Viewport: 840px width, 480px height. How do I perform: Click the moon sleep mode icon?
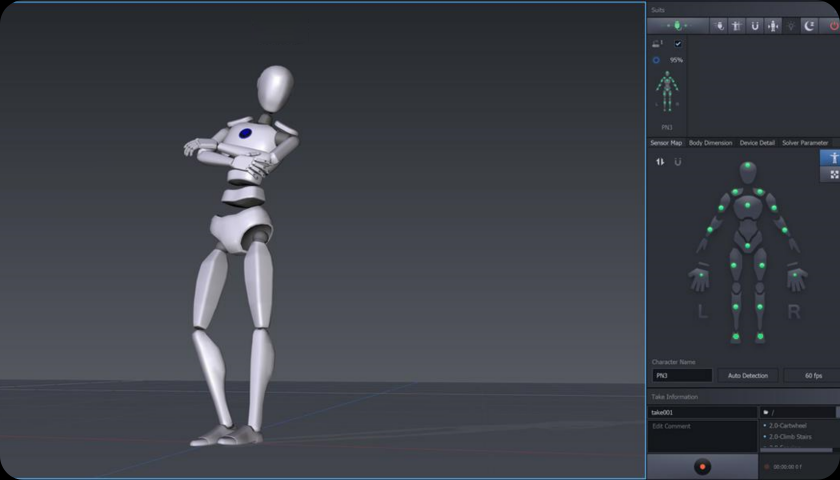coord(810,26)
